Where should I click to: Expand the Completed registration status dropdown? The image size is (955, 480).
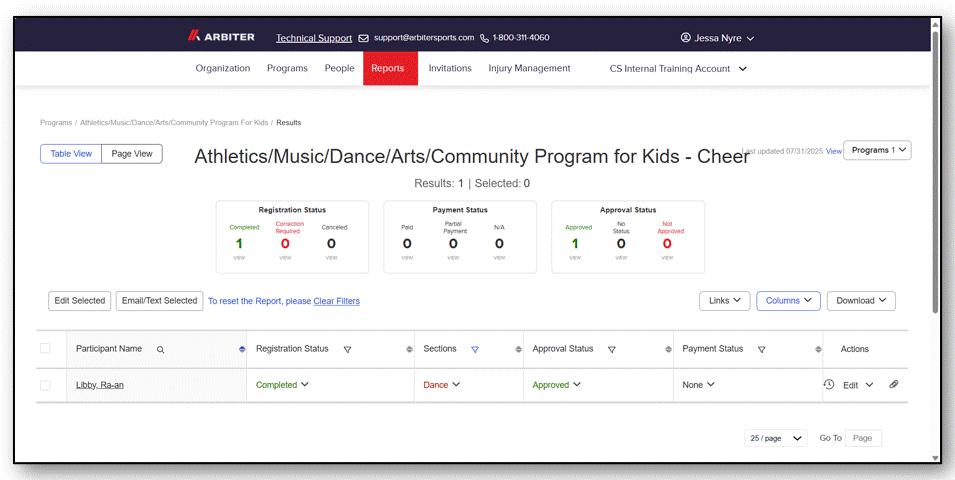tap(283, 385)
